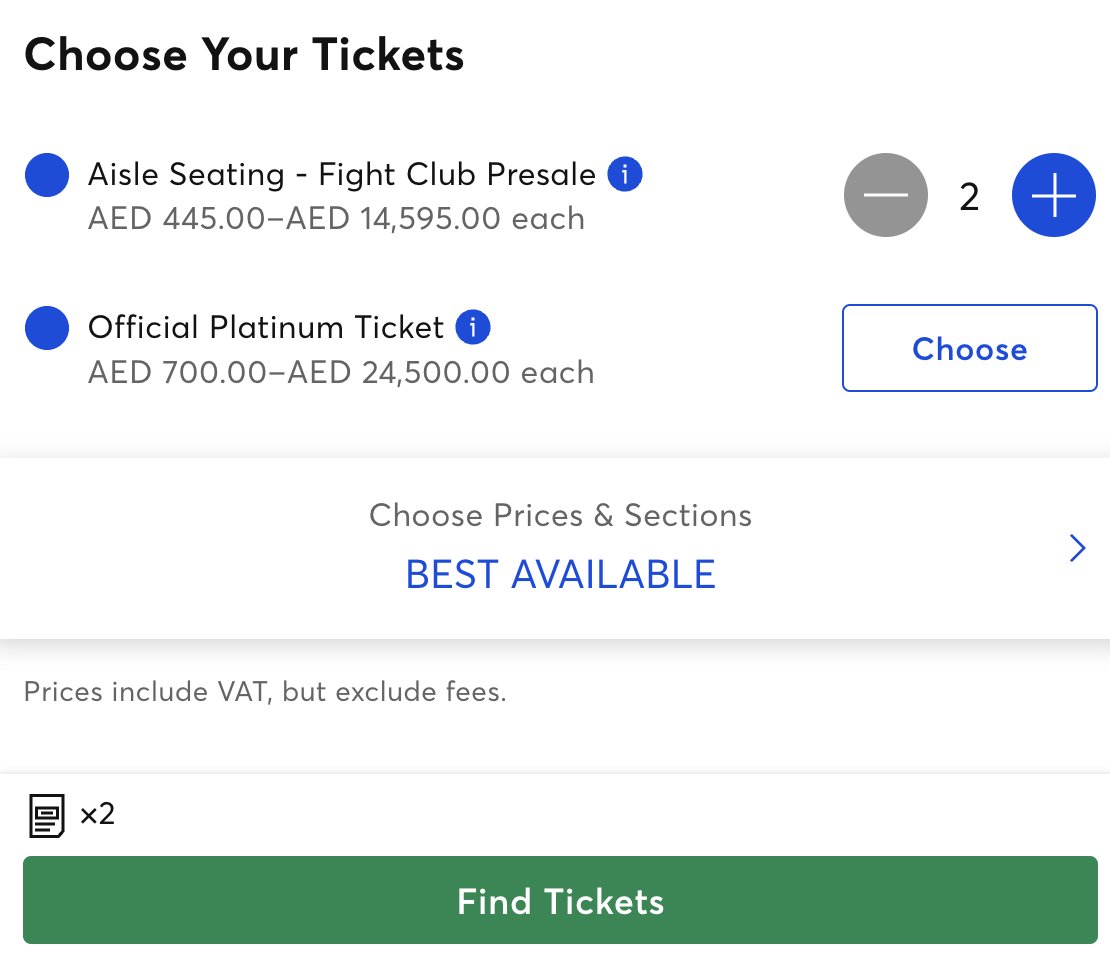
Task: Select the Aisle Seating - Fight Club Presale label
Action: (342, 175)
